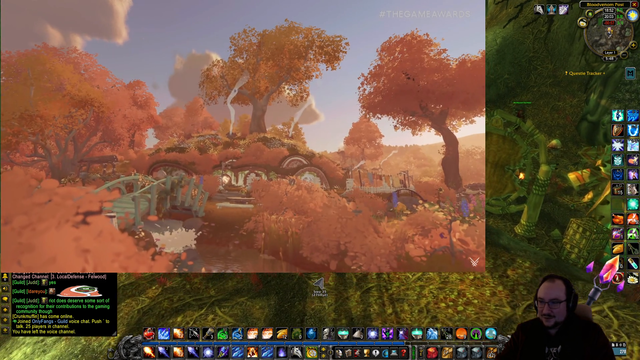Click the first buff icon near the minimap
The height and width of the screenshot is (360, 640).
coord(539,9)
